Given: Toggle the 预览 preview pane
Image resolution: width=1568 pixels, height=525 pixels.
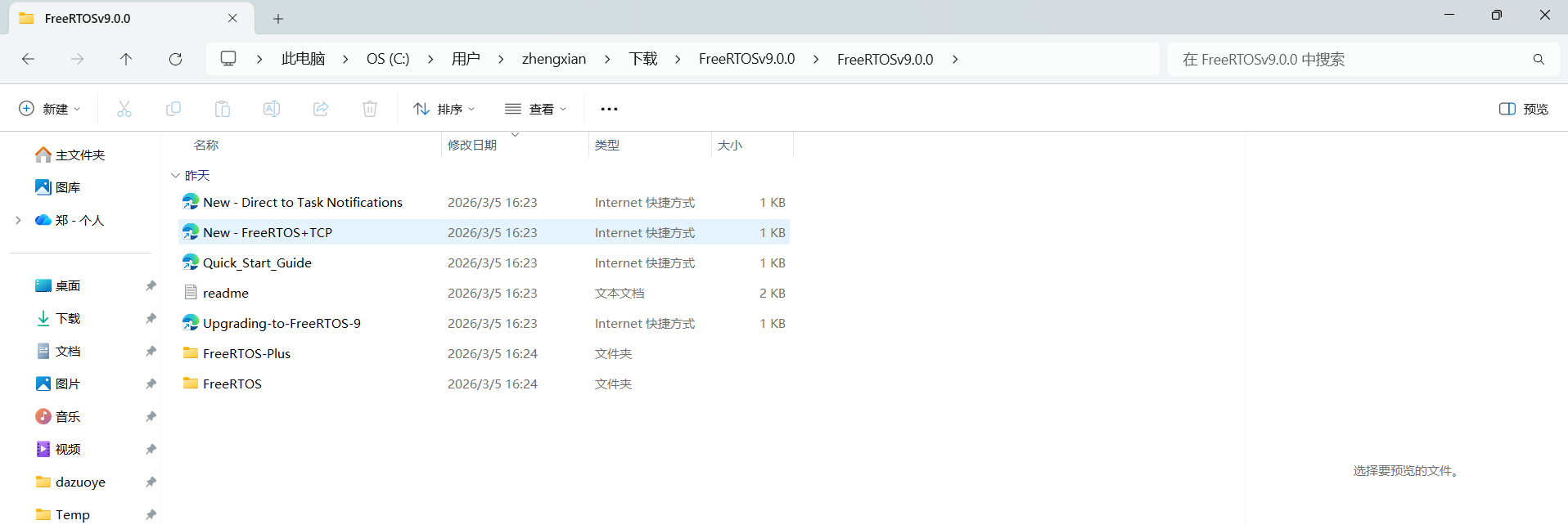Looking at the screenshot, I should tap(1524, 109).
